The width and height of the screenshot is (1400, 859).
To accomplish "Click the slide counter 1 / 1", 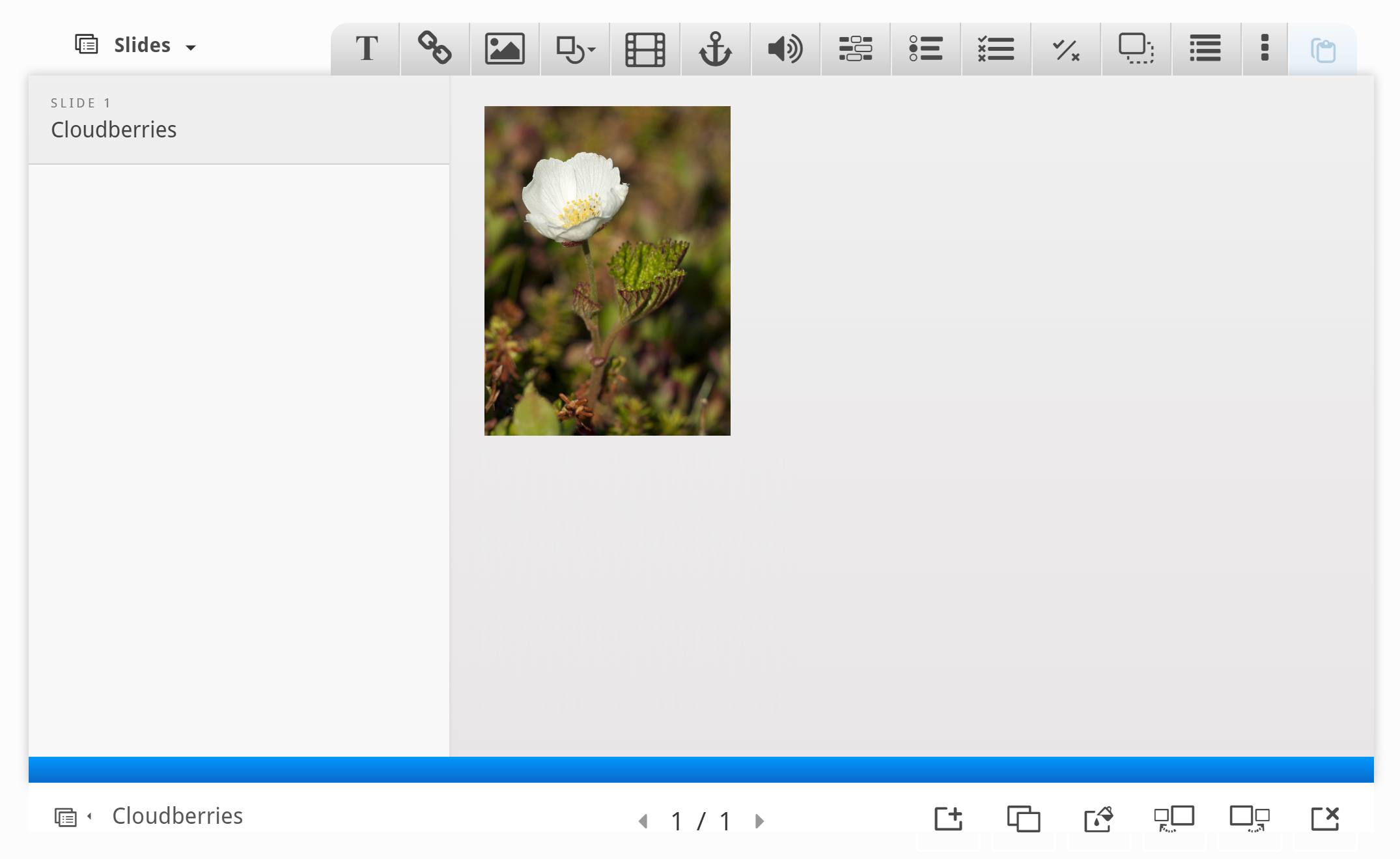I will coord(701,821).
